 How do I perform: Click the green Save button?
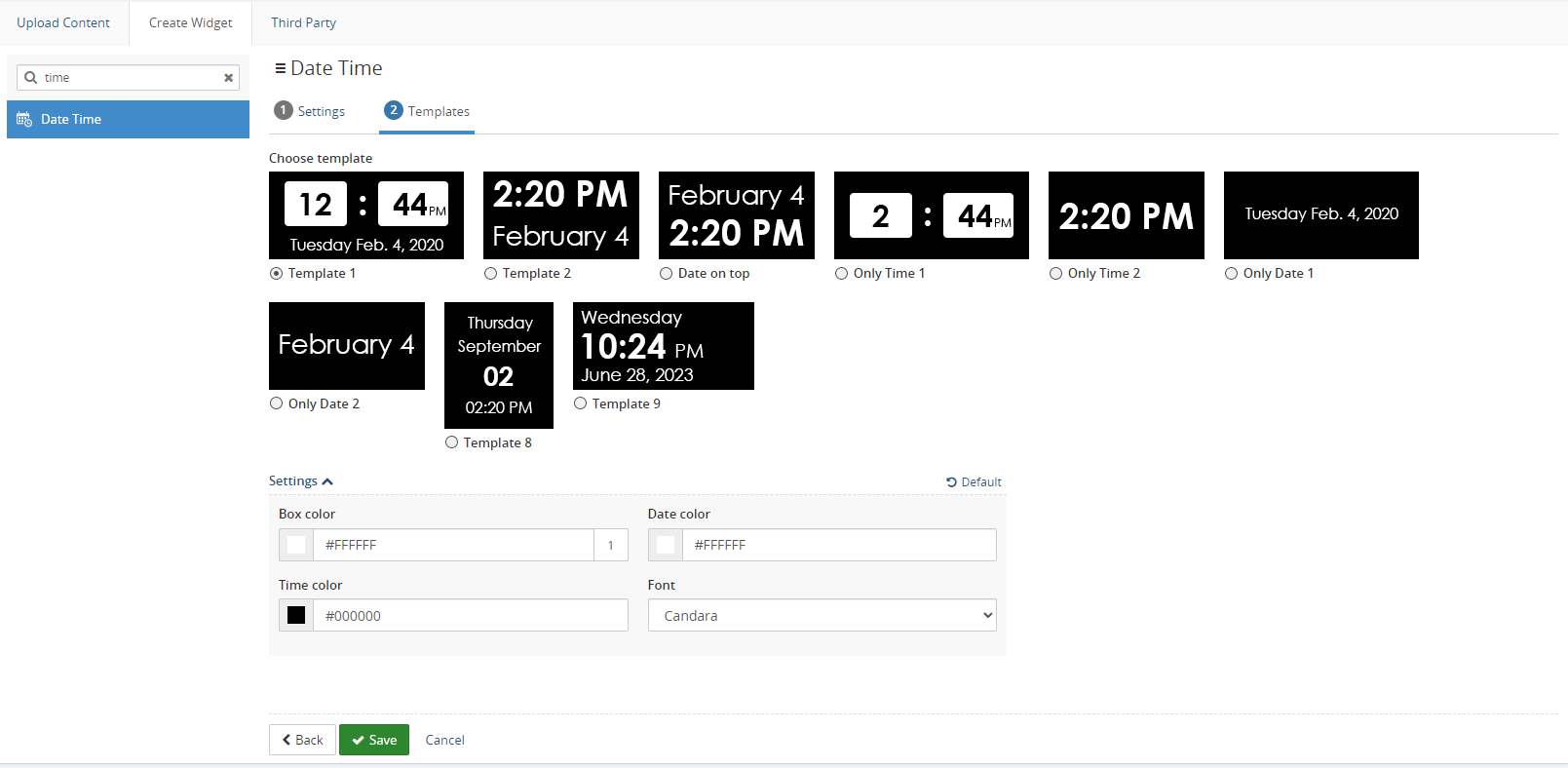point(374,740)
